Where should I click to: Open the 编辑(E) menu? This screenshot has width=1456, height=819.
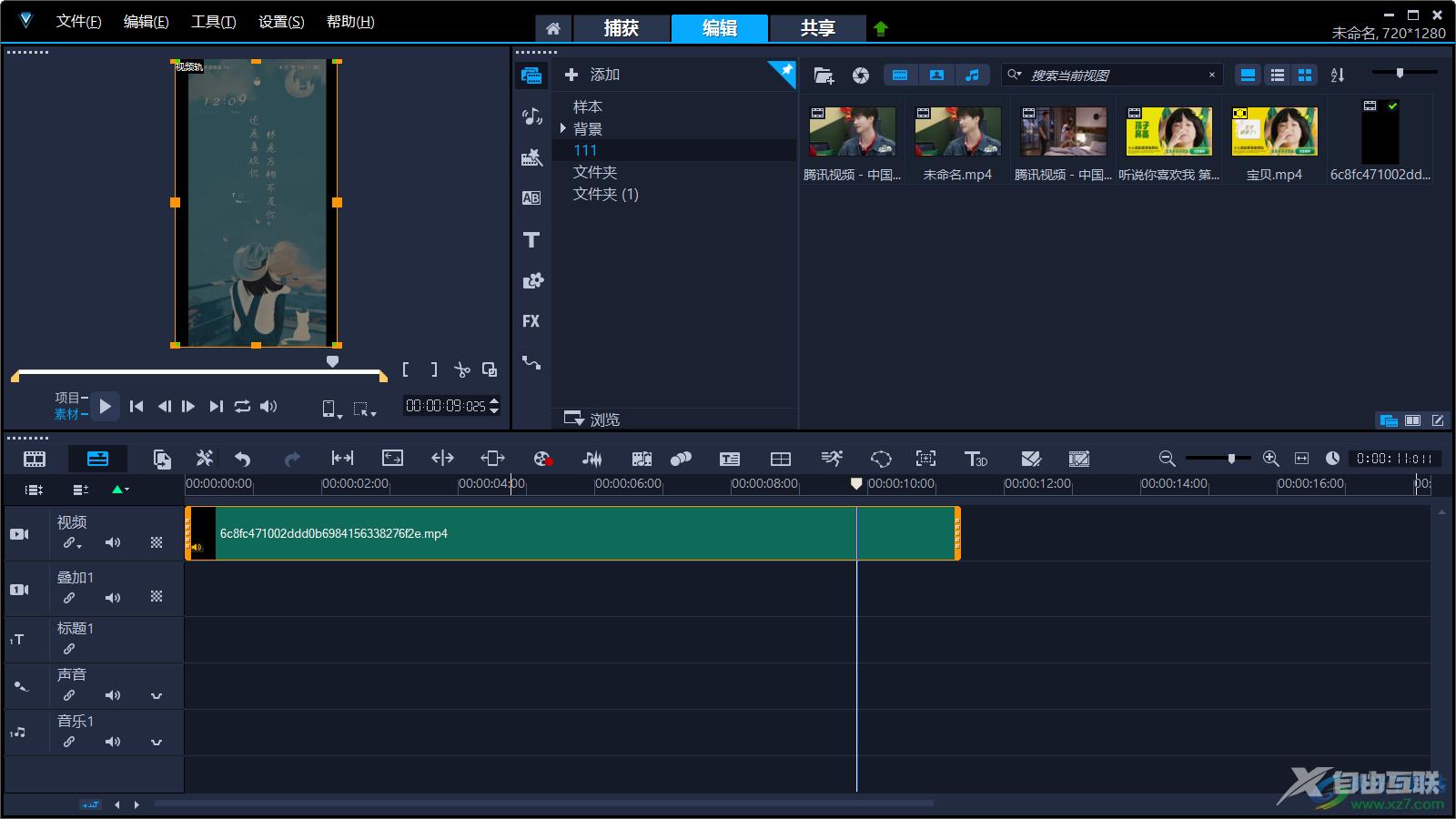tap(146, 21)
